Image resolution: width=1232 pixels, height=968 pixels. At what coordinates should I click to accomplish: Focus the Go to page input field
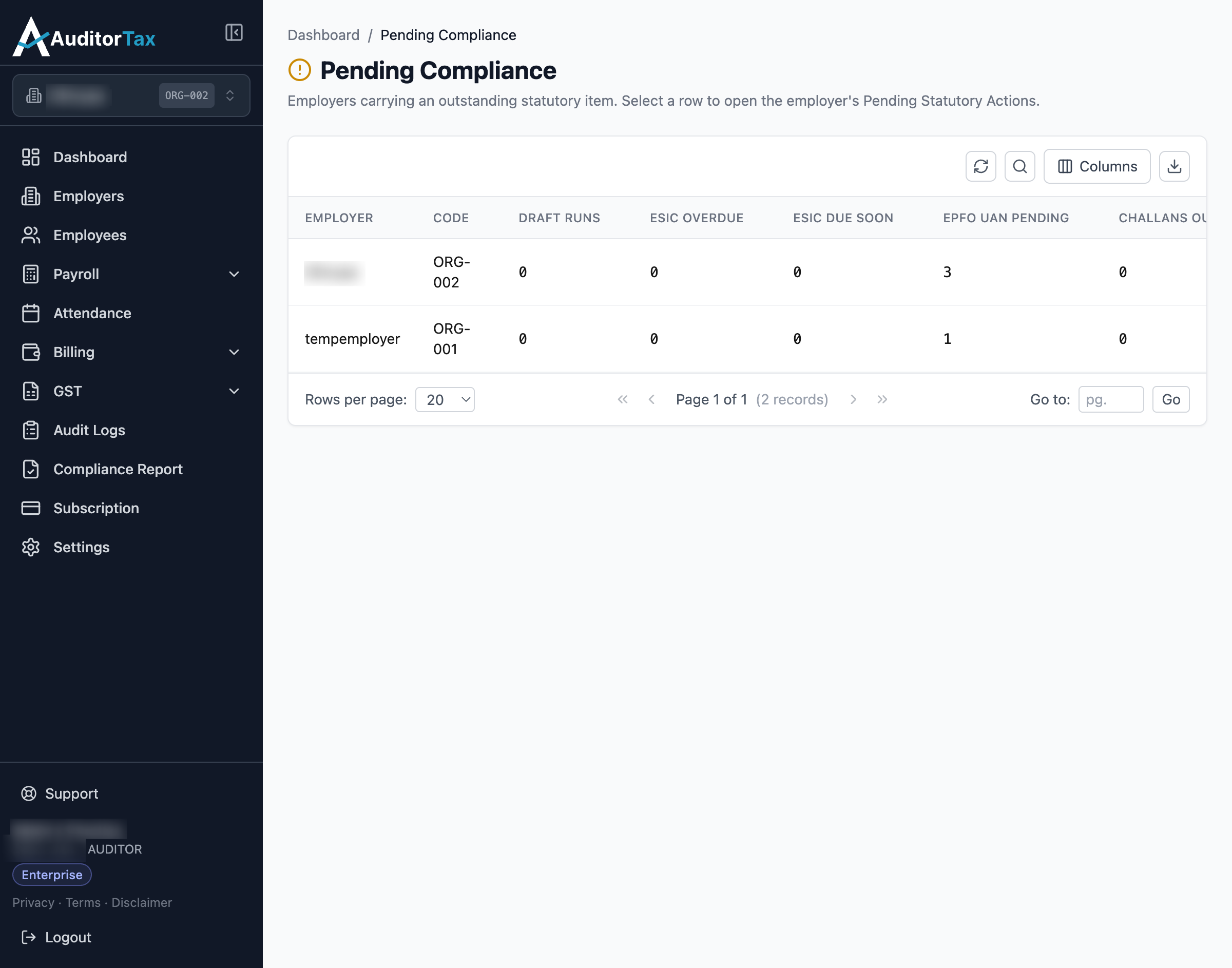tap(1111, 399)
